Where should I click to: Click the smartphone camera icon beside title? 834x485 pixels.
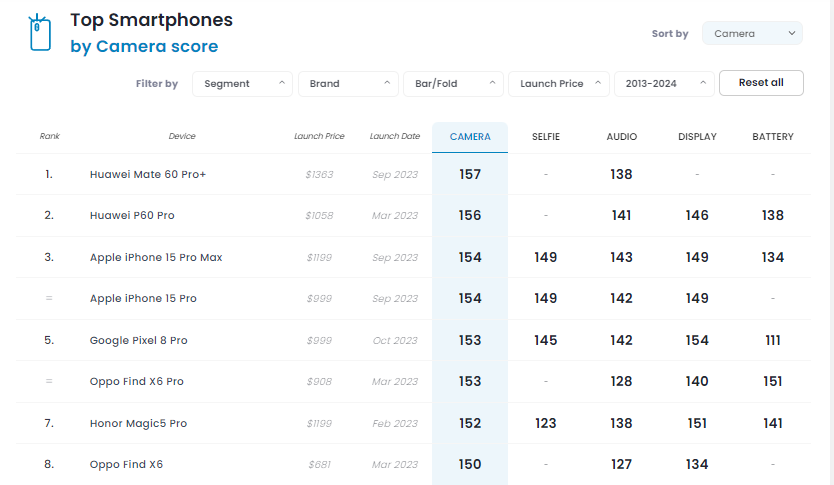[x=40, y=33]
